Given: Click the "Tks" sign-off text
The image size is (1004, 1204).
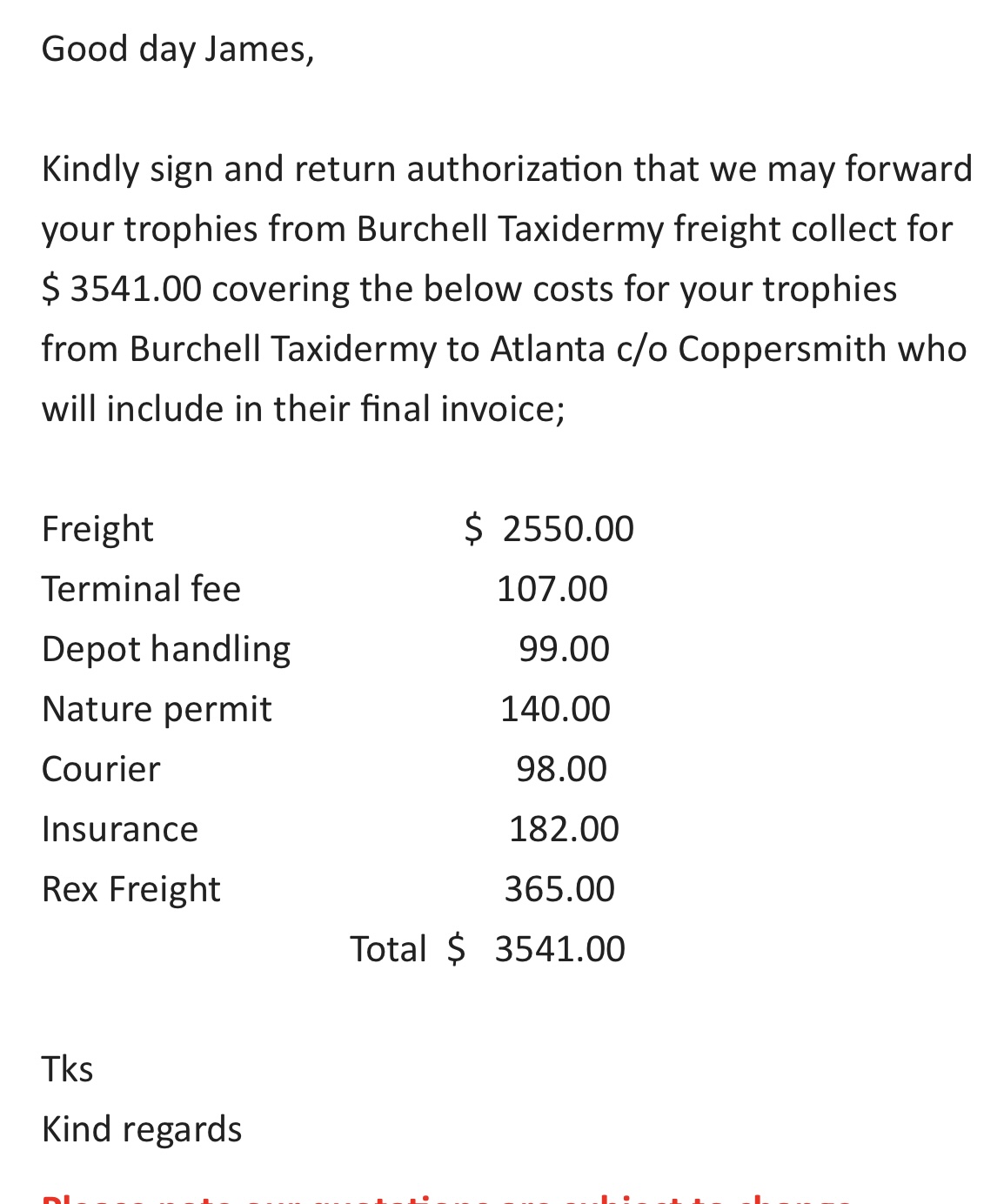Looking at the screenshot, I should tap(68, 1069).
